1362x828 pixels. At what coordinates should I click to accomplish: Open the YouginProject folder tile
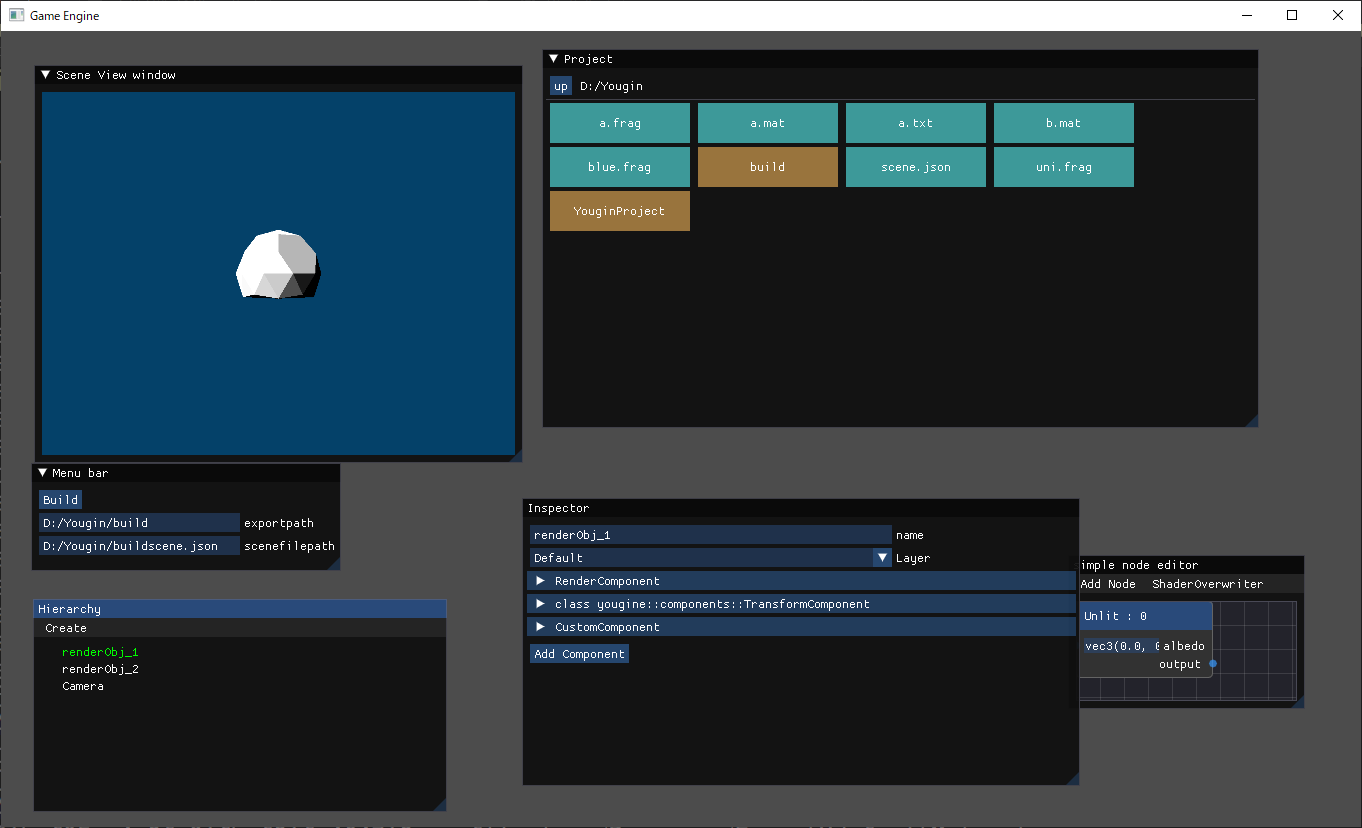[x=620, y=211]
